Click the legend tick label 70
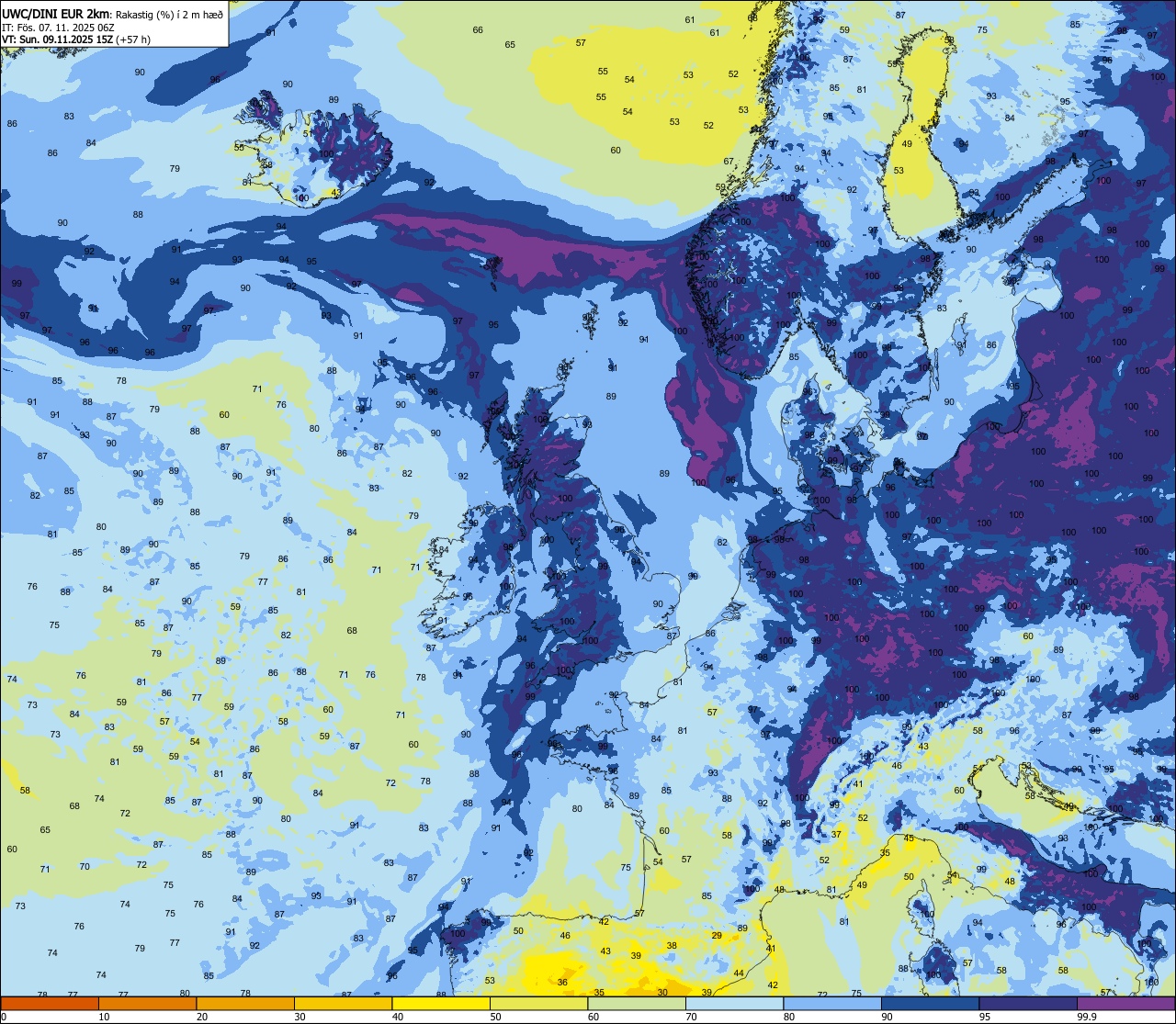Image resolution: width=1176 pixels, height=1024 pixels. tap(691, 1017)
